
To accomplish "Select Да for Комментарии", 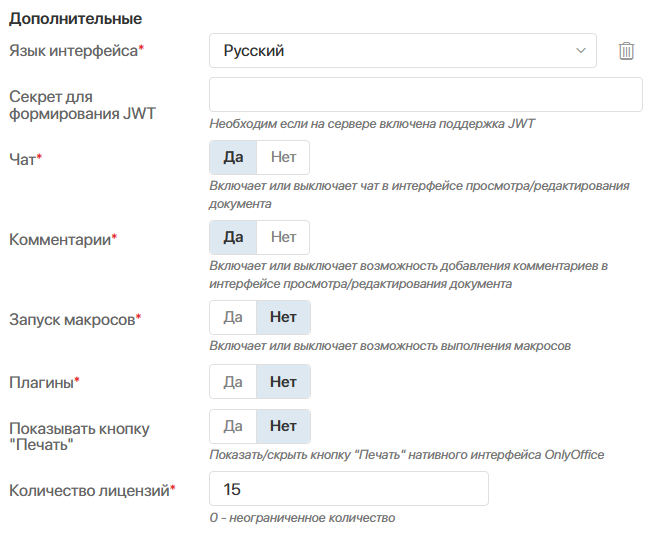I will point(233,237).
